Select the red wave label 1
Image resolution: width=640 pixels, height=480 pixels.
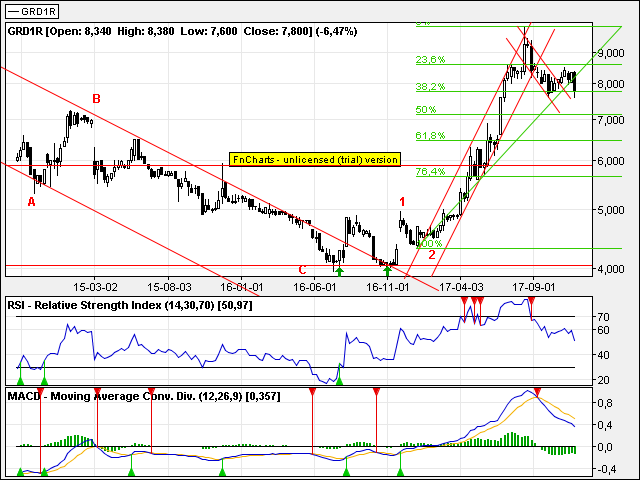click(402, 202)
